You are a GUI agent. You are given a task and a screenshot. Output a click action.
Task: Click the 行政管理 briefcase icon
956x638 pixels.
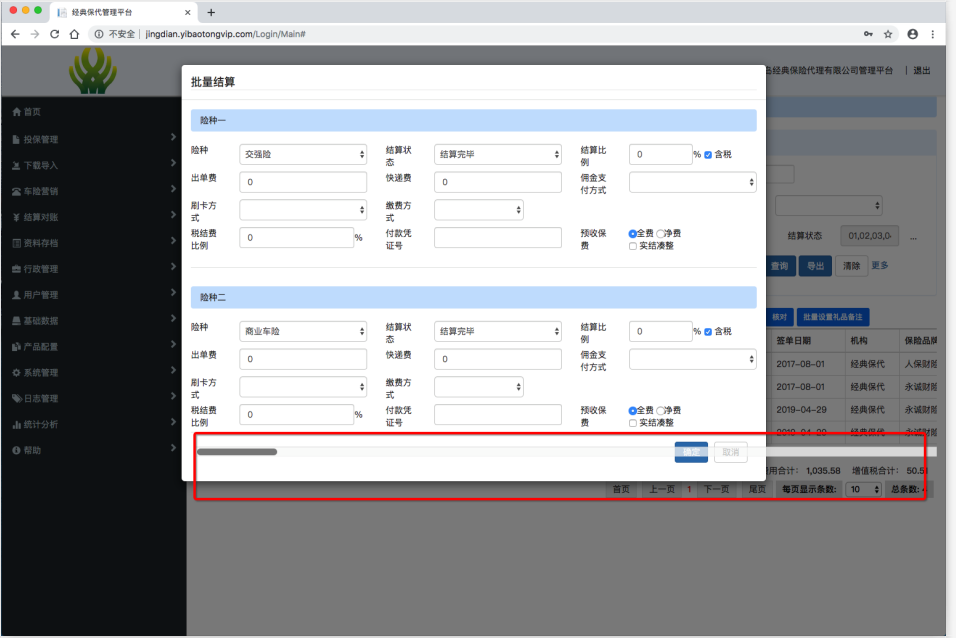(x=16, y=269)
